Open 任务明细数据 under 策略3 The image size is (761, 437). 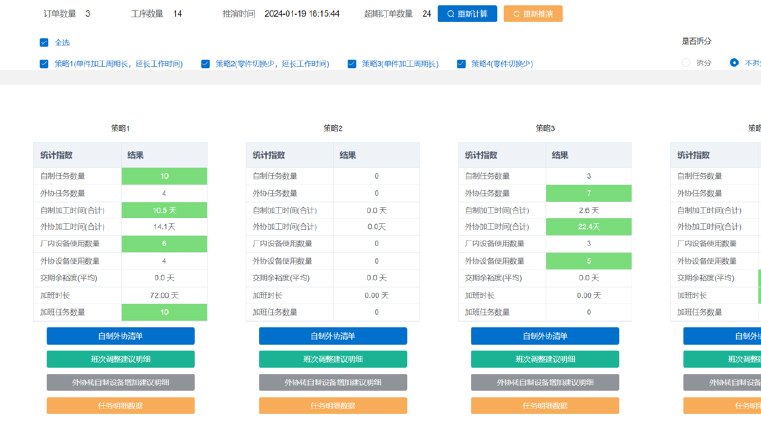click(545, 405)
